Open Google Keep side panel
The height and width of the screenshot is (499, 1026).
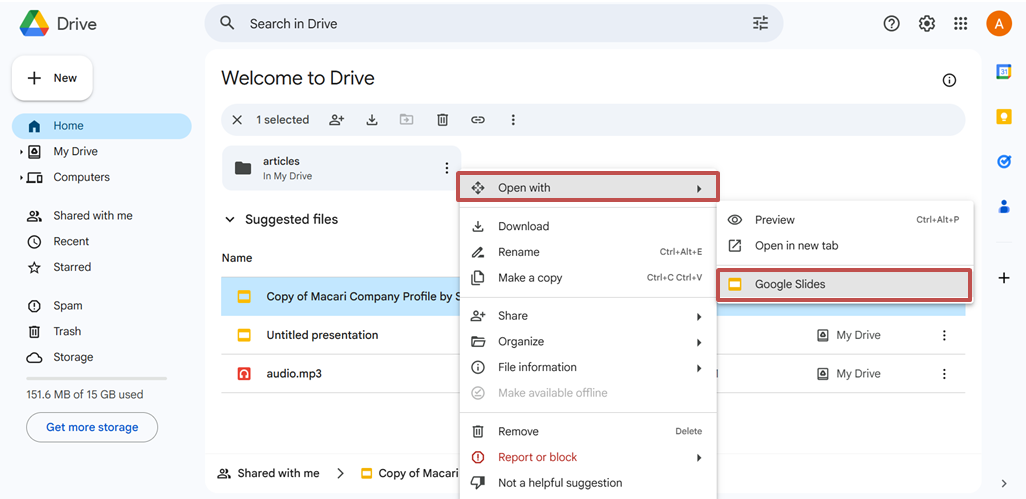pos(1004,116)
